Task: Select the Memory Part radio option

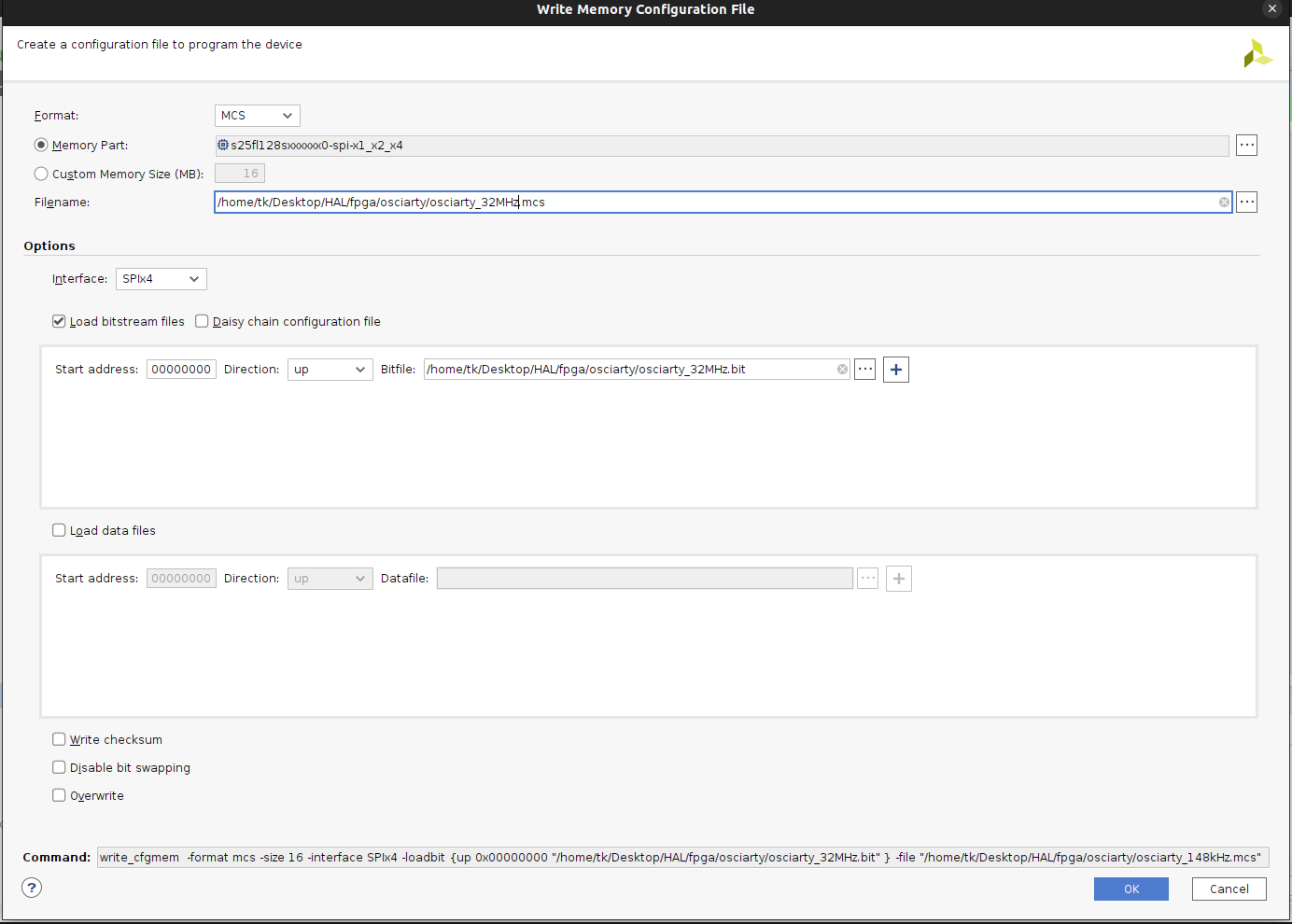Action: coord(41,145)
